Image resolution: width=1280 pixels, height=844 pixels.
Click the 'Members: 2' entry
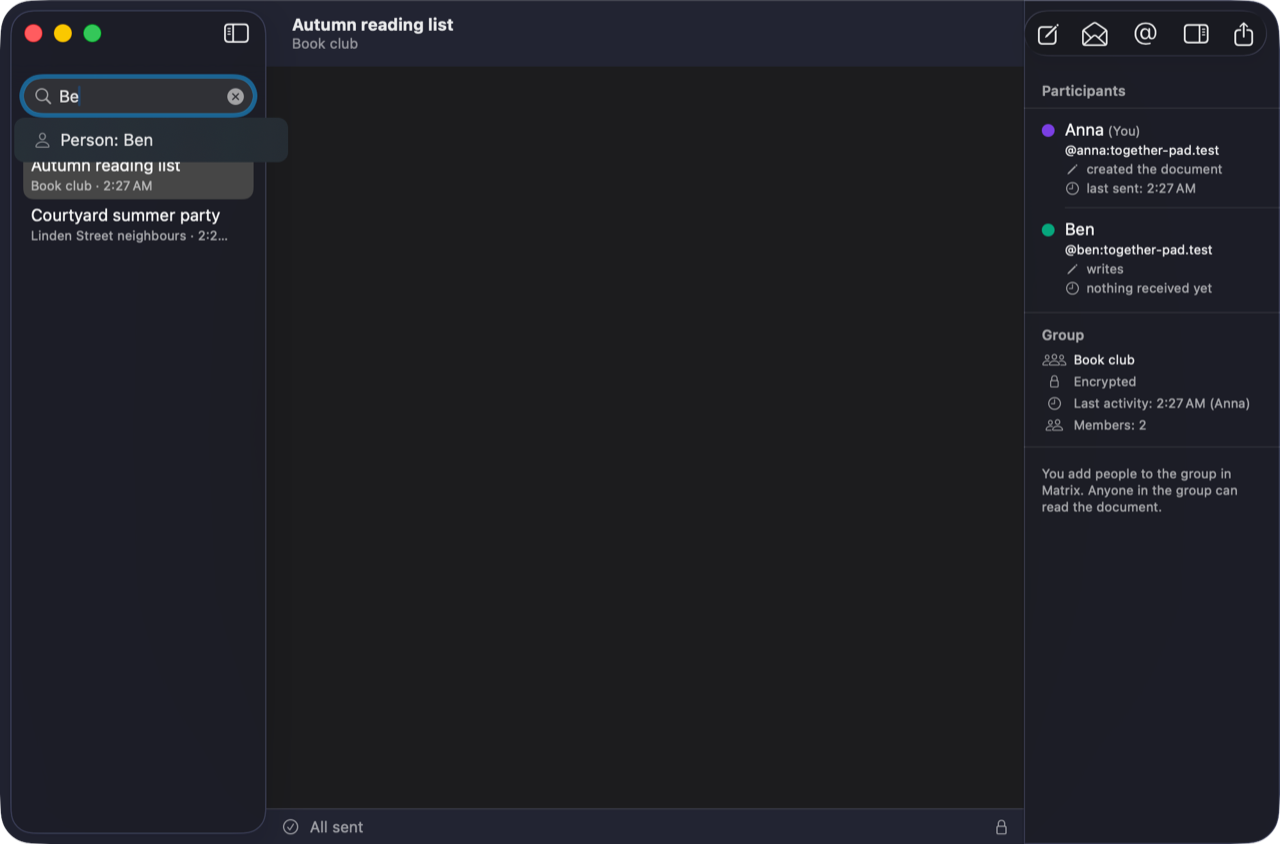pos(1110,425)
